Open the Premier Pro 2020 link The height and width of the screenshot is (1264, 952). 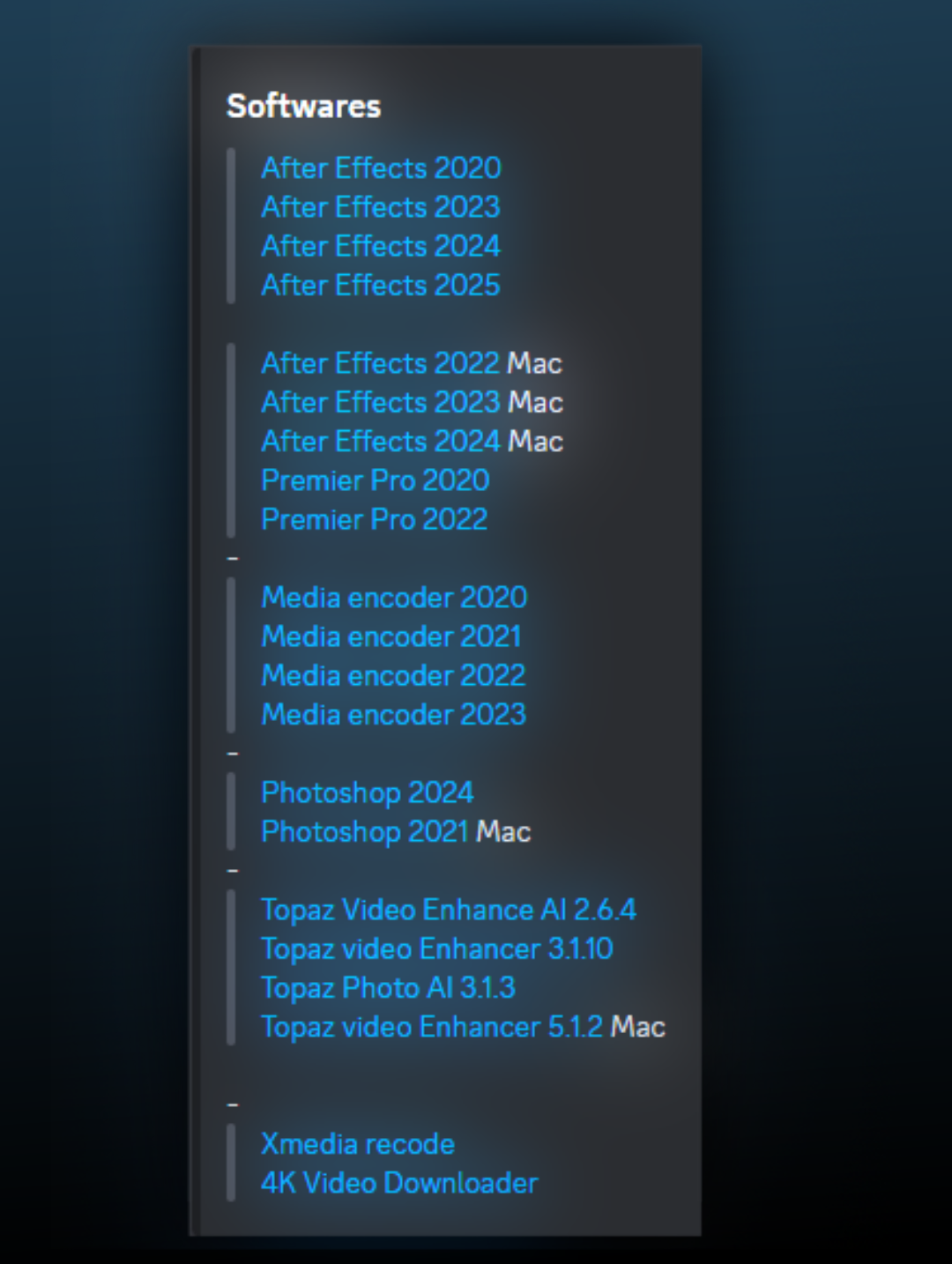pos(376,480)
